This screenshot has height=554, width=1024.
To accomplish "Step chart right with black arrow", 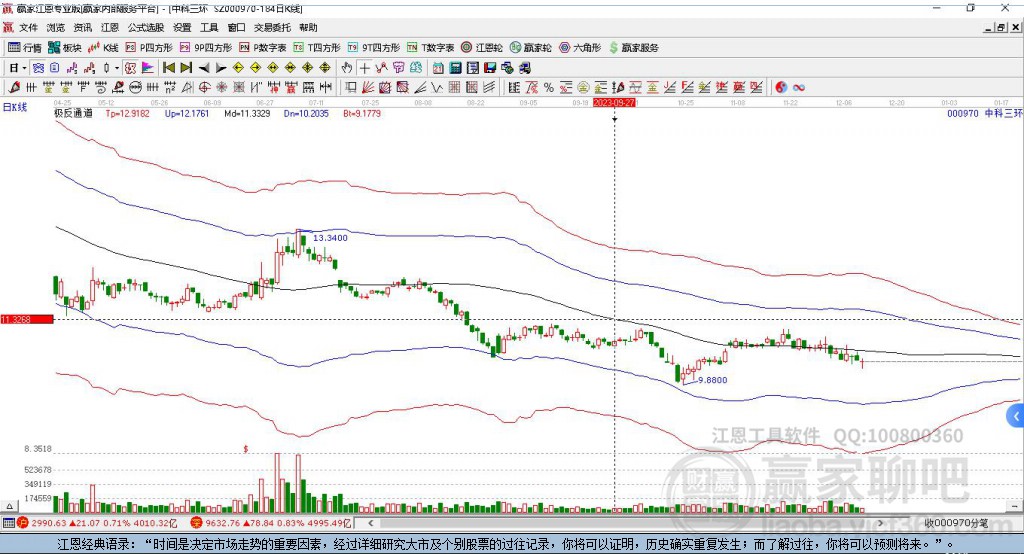I will point(221,68).
